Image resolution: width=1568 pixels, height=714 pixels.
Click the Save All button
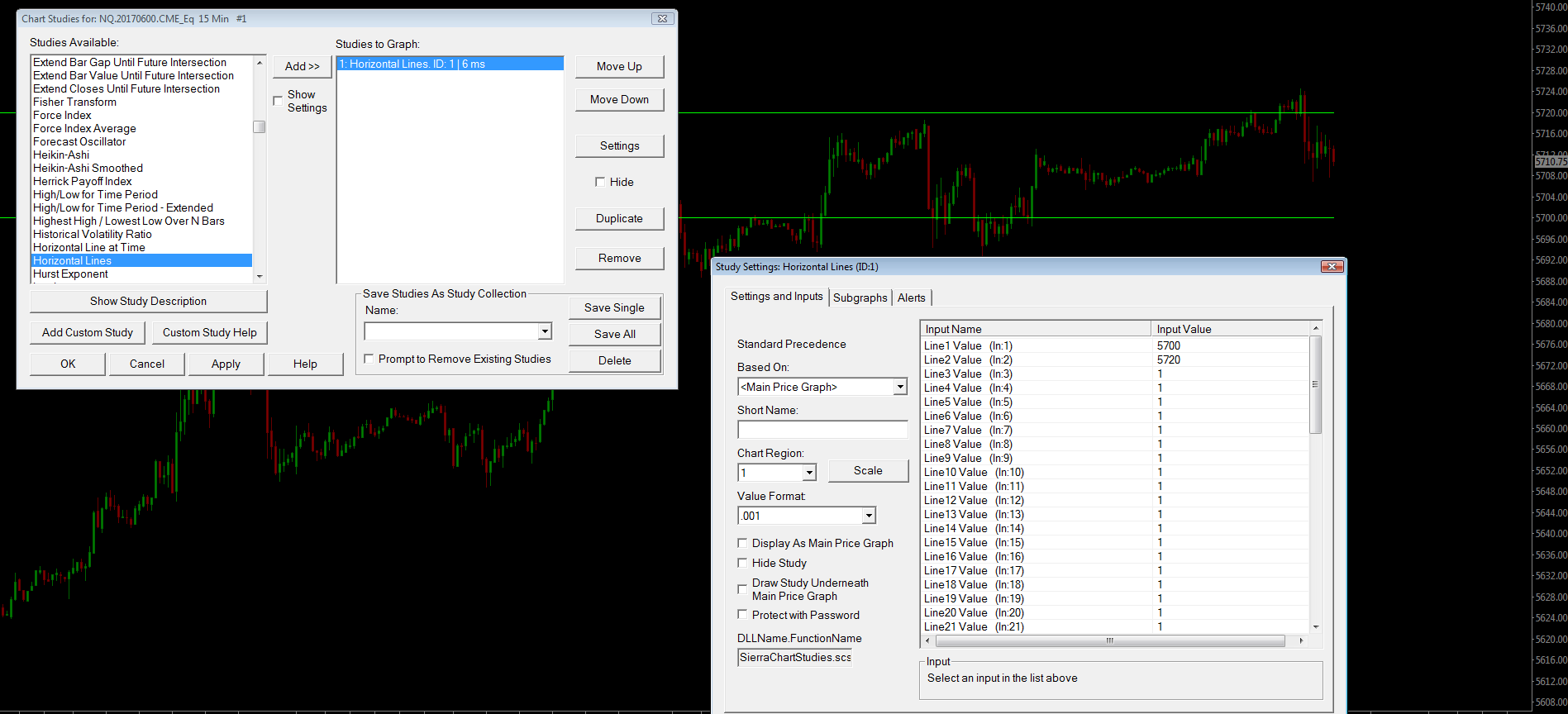click(614, 334)
